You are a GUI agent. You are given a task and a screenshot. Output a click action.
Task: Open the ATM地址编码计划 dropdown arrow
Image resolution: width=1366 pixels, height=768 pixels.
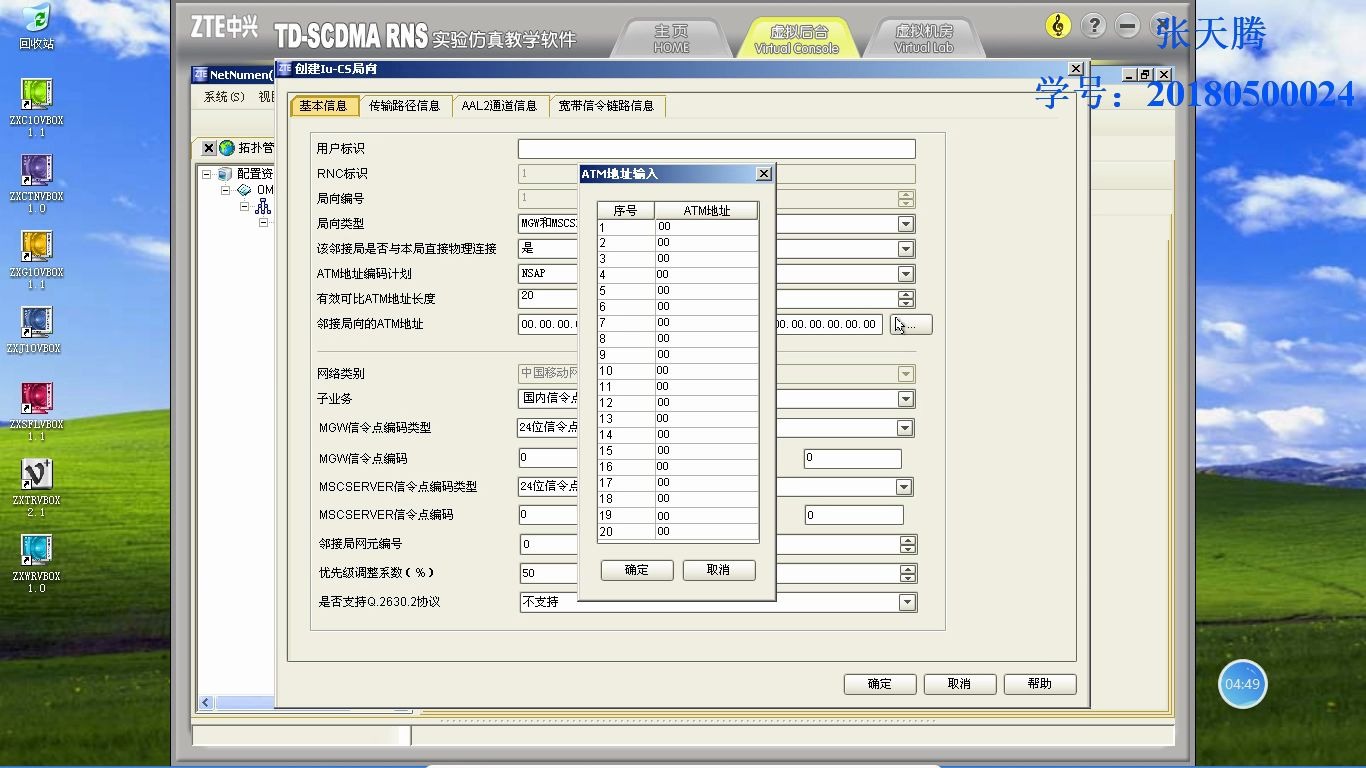click(906, 274)
